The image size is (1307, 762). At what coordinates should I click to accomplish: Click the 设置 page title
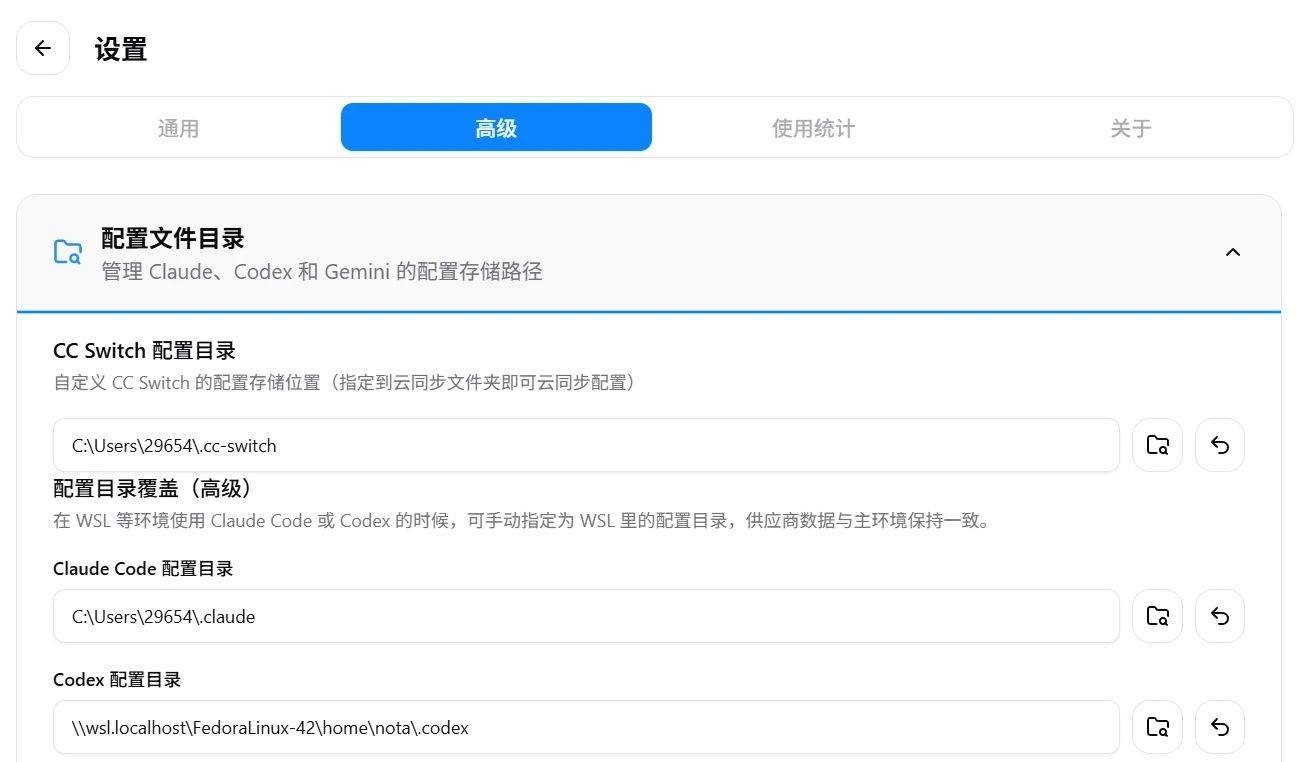pos(121,49)
